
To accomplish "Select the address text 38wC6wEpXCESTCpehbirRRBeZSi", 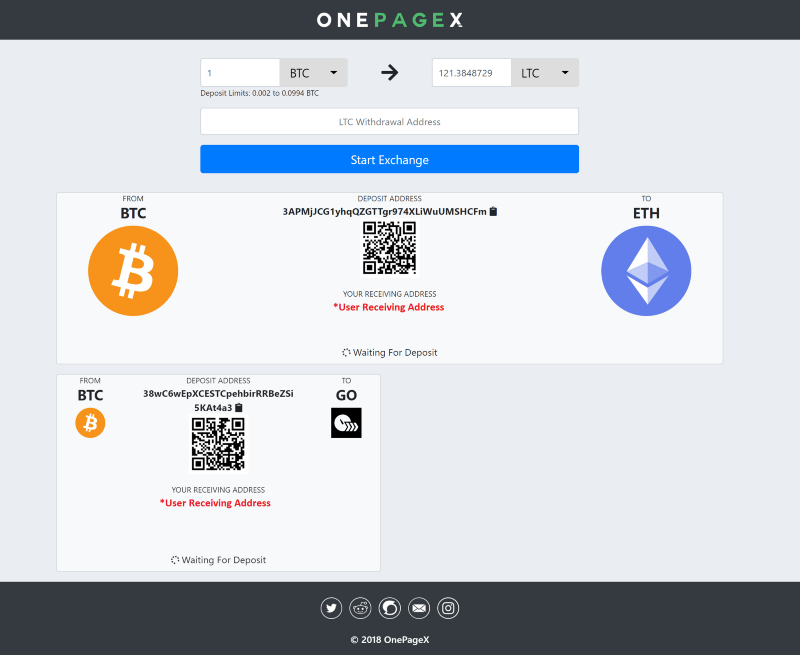I will [218, 394].
